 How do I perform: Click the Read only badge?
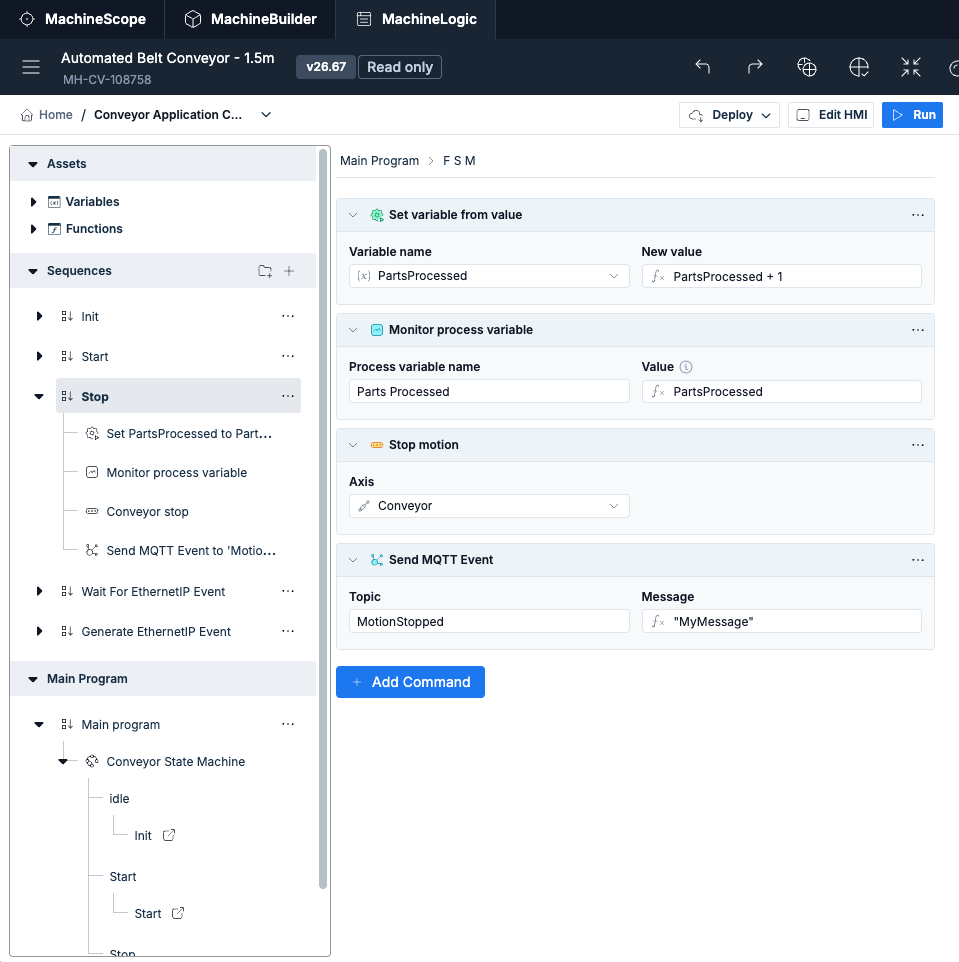[400, 67]
